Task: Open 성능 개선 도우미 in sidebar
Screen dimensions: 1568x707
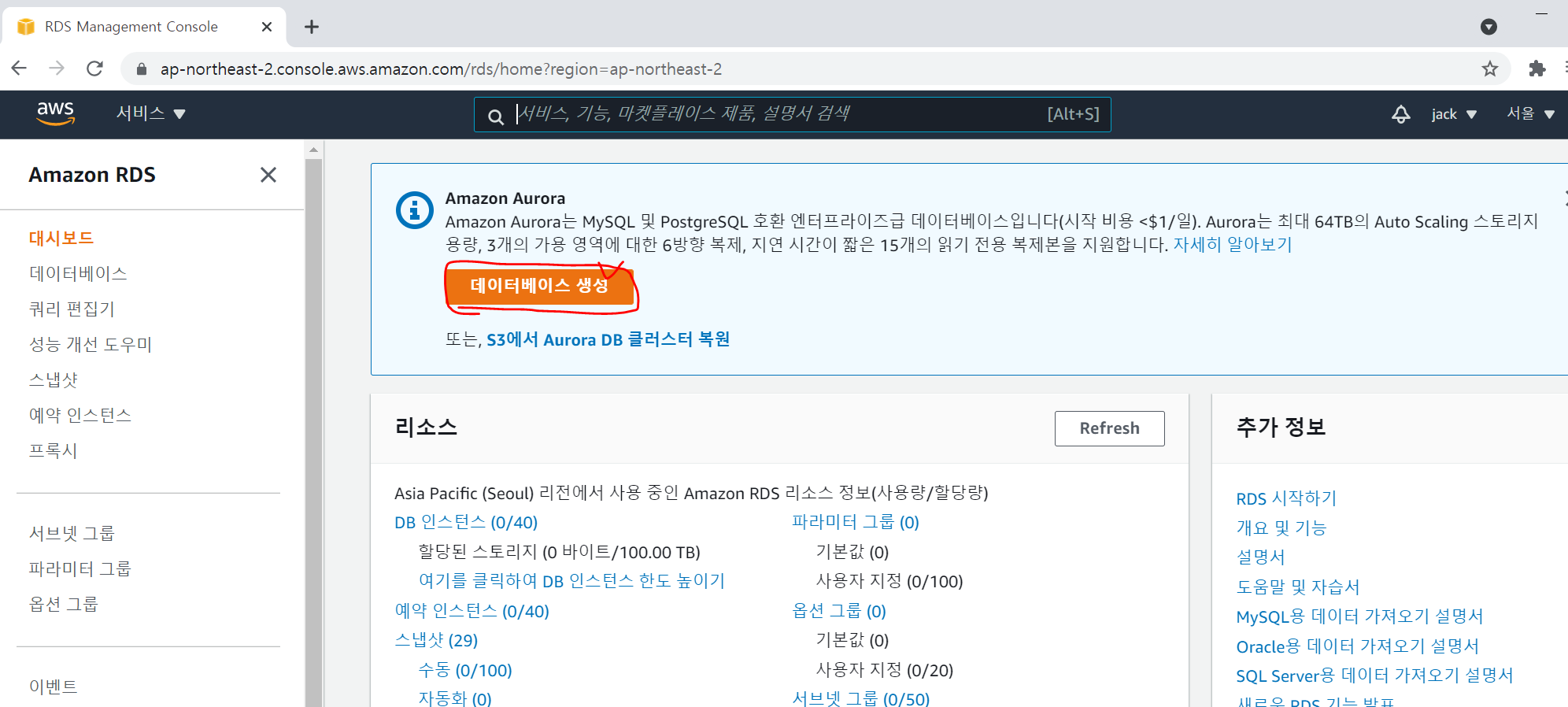Action: [x=90, y=344]
